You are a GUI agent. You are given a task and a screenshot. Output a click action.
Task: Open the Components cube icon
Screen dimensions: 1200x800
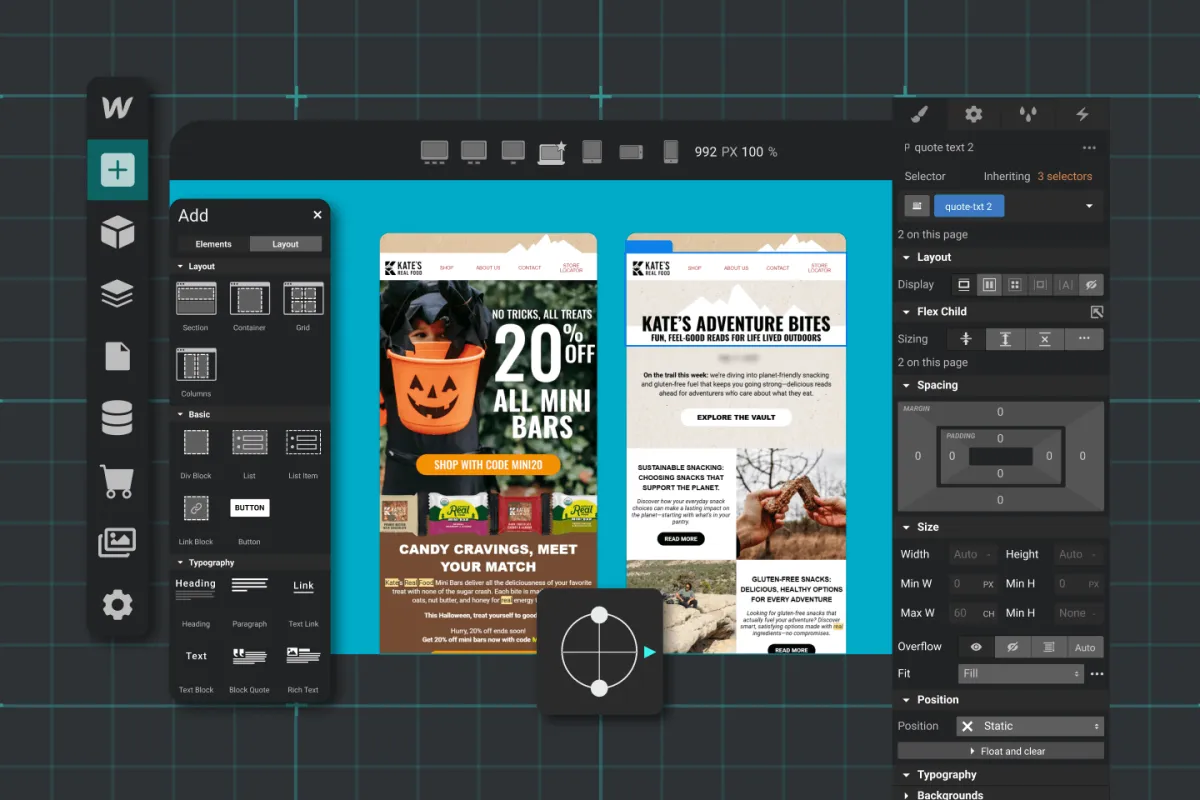tap(117, 232)
